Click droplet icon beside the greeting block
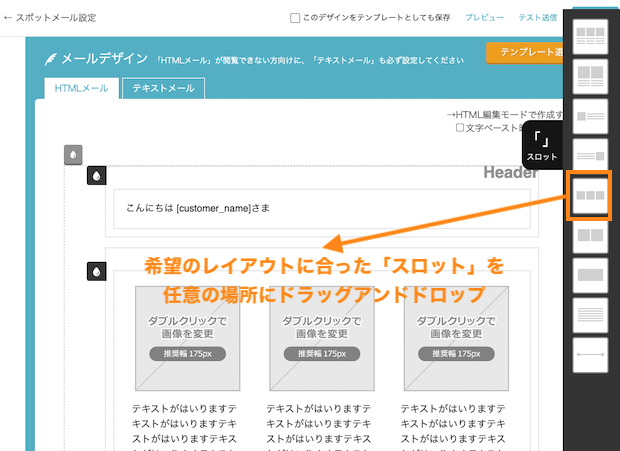This screenshot has width=620, height=451. tap(97, 175)
